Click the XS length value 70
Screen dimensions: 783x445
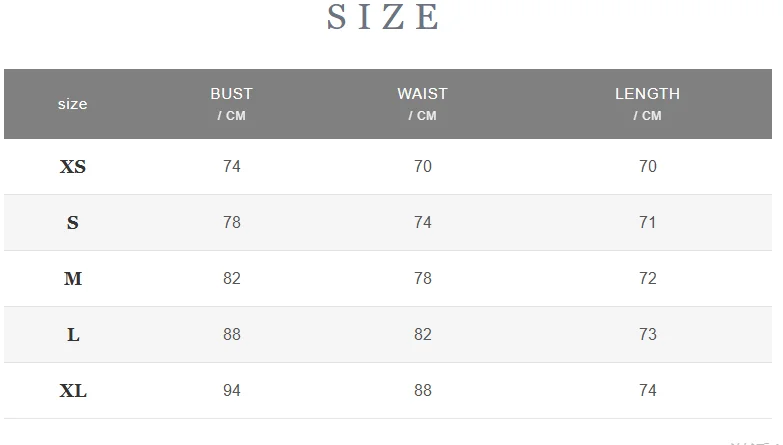[648, 166]
